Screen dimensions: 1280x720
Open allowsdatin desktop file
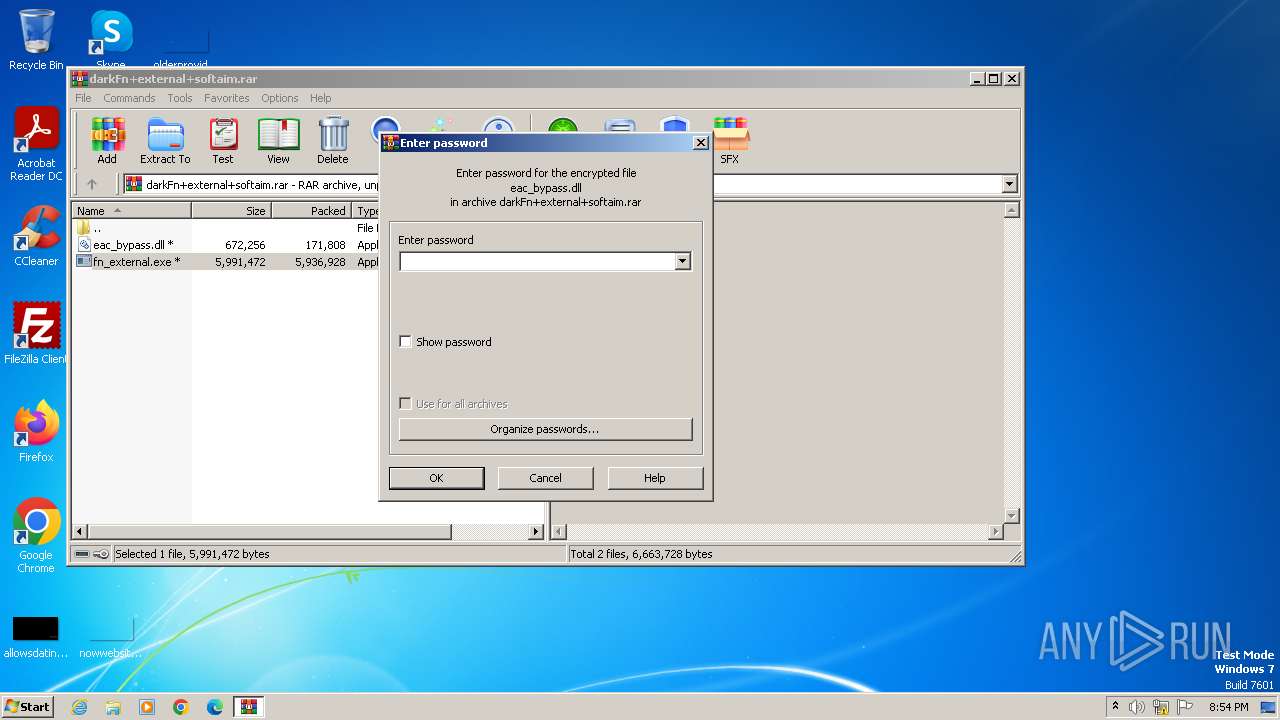pyautogui.click(x=36, y=637)
